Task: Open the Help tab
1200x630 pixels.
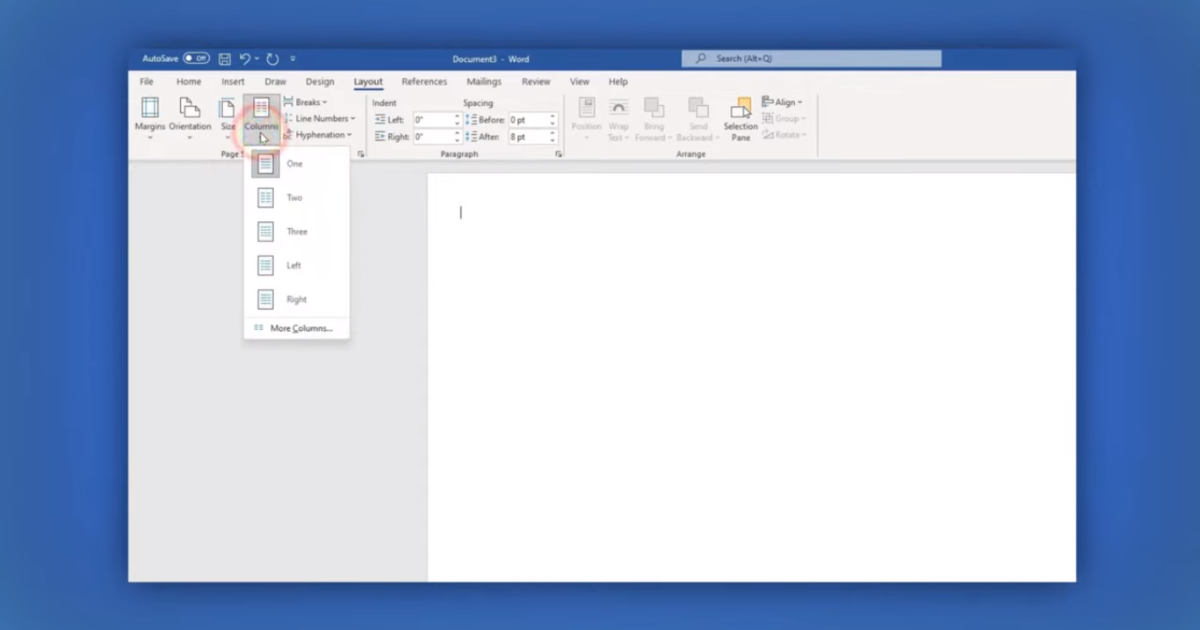Action: point(618,82)
